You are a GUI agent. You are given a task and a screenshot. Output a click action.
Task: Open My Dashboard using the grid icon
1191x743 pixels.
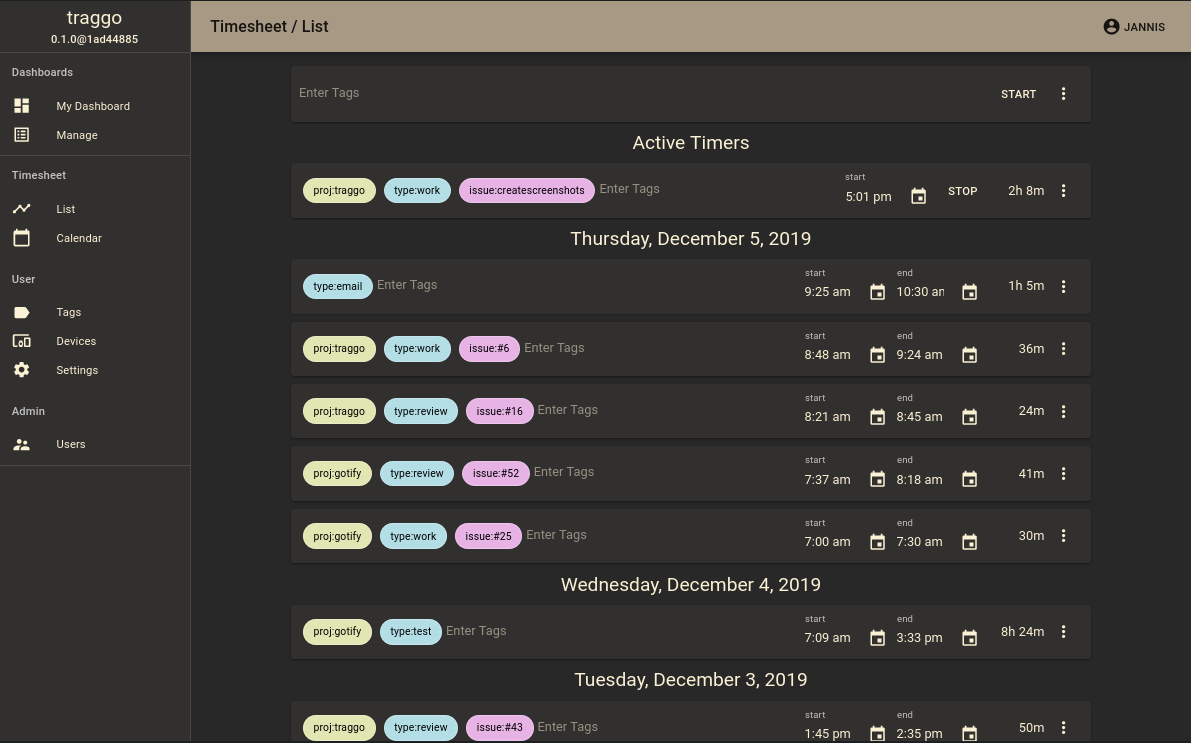[22, 106]
